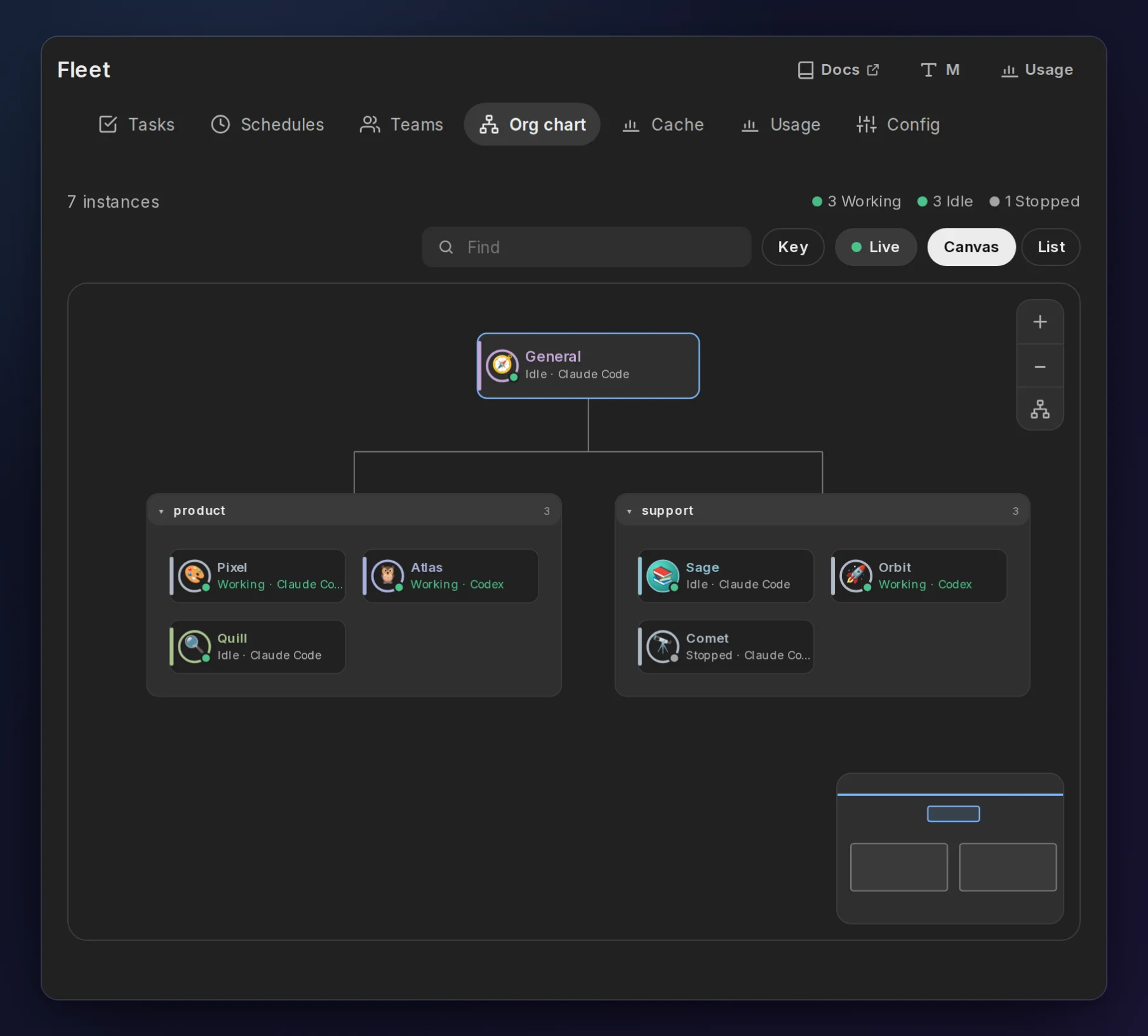This screenshot has width=1148, height=1036.
Task: Click 'Working · Codex' under Orbit
Action: 925,584
